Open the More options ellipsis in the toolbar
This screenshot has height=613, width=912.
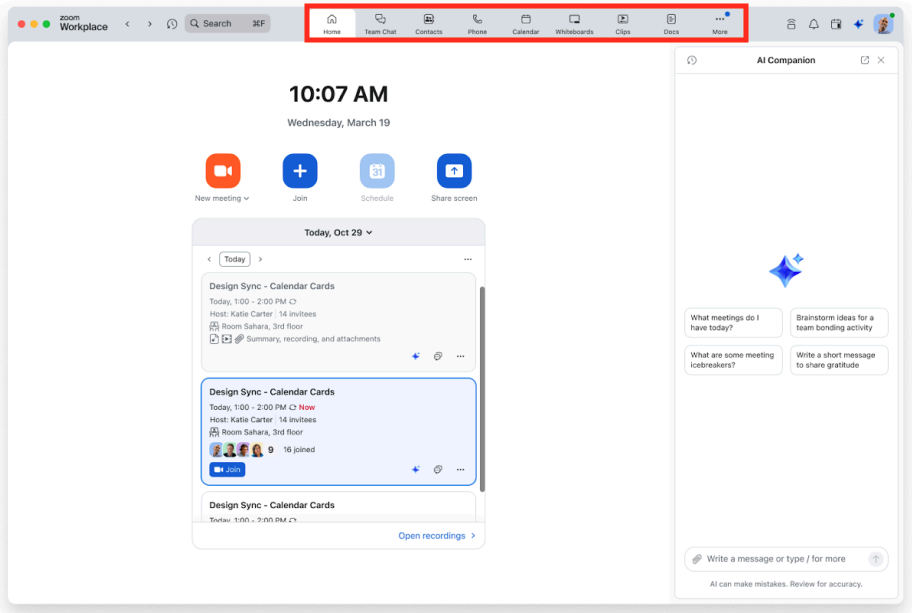click(719, 23)
